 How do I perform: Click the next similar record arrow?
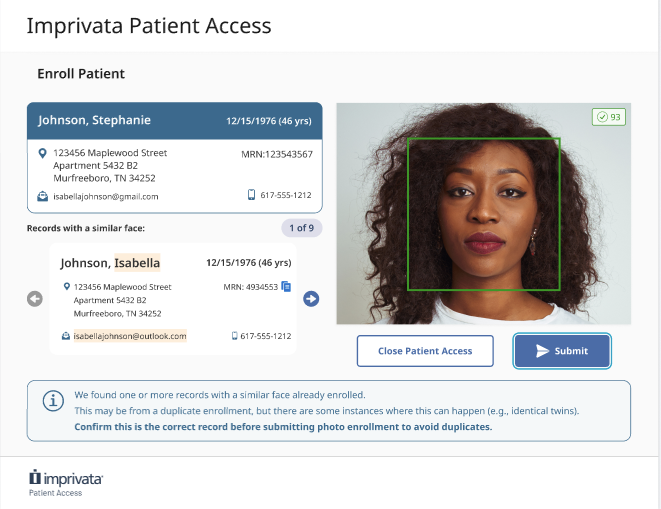(x=311, y=299)
